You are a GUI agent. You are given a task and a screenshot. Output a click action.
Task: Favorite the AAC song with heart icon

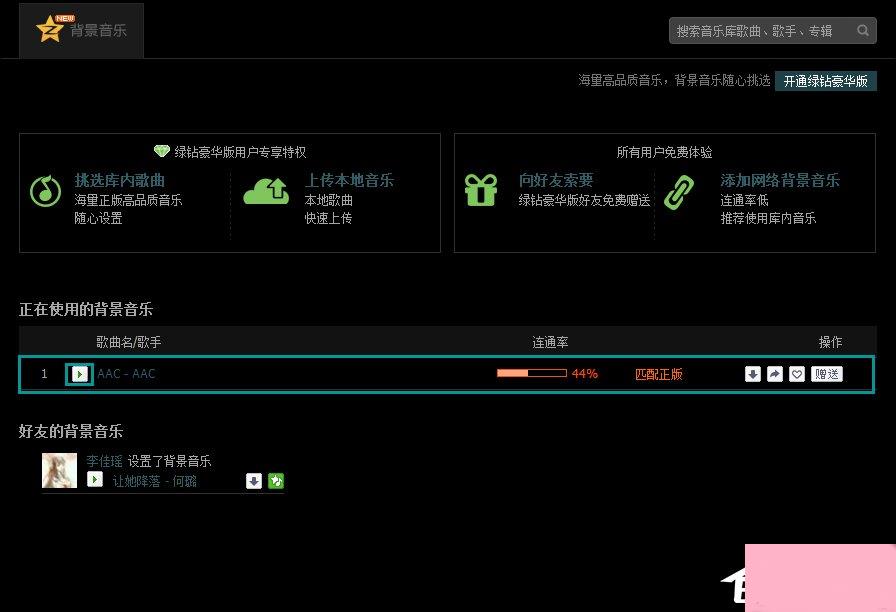pos(797,374)
